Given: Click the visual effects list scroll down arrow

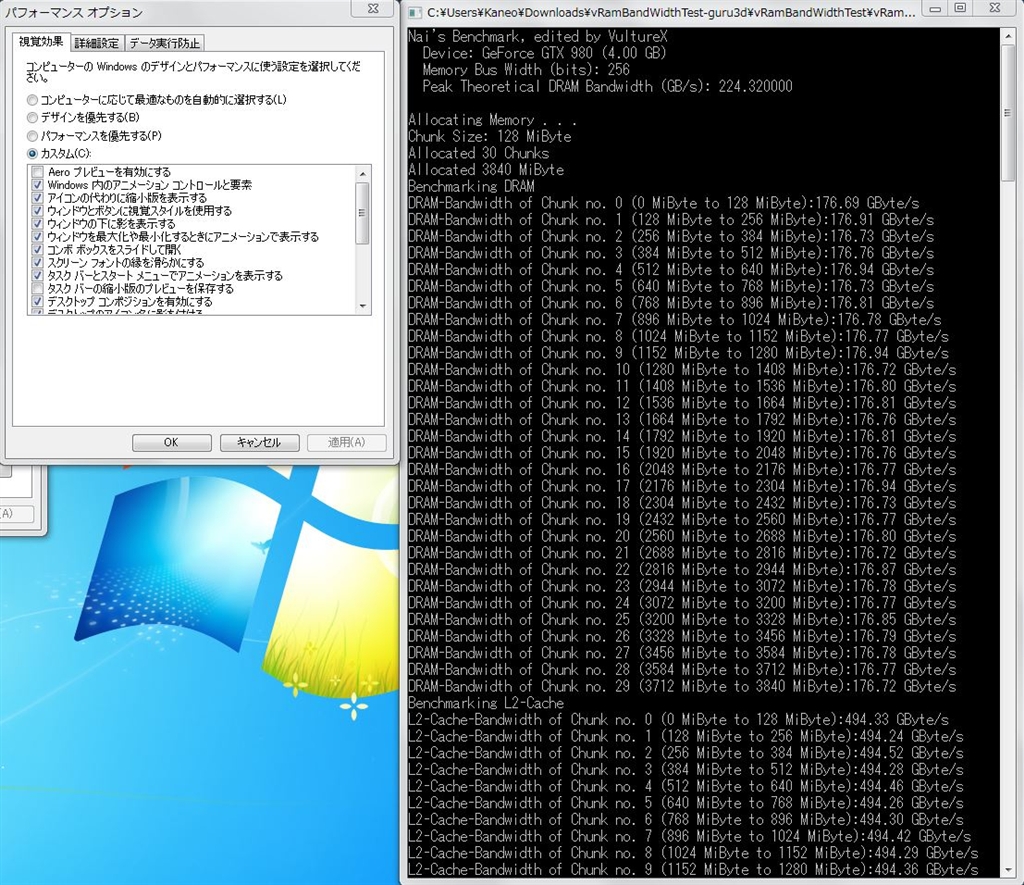Looking at the screenshot, I should point(363,306).
